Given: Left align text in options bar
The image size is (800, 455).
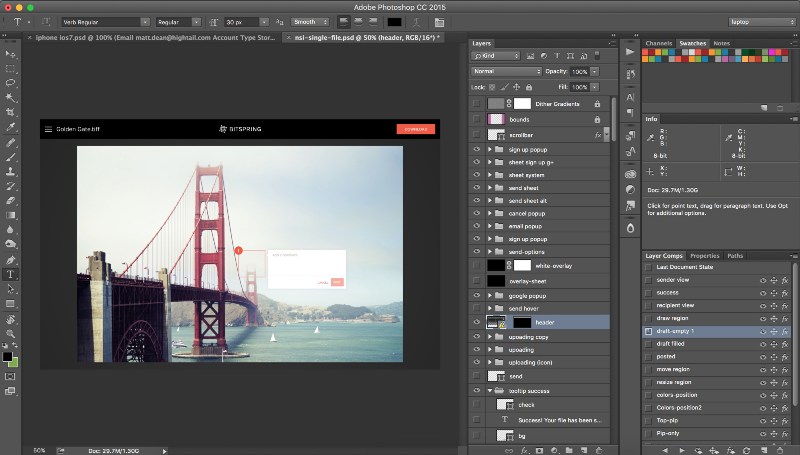Looking at the screenshot, I should coord(344,22).
